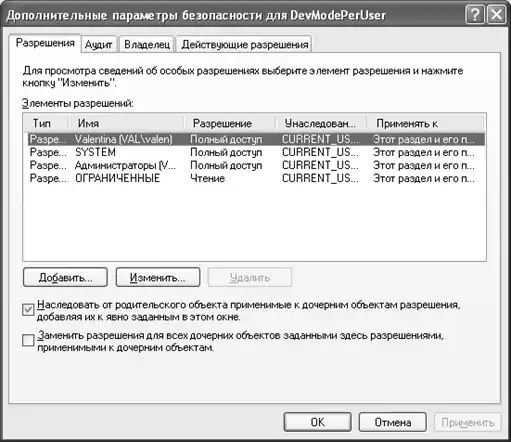Click Этот раздел cell in ОГРАНИЧЕННЫЕ row
The height and width of the screenshot is (442, 511).
[424, 178]
